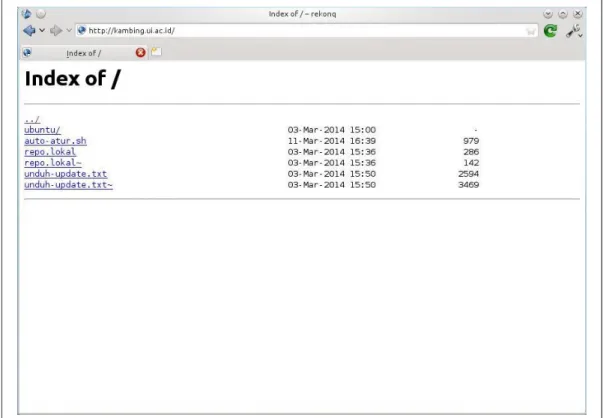The image size is (603, 418).
Task: Focus the URL address field
Action: 306,30
